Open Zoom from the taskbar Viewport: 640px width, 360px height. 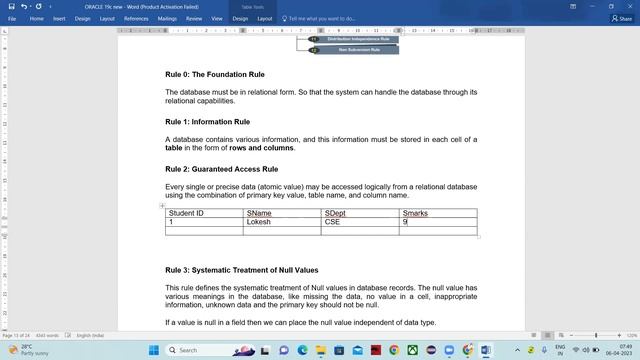pyautogui.click(x=449, y=350)
